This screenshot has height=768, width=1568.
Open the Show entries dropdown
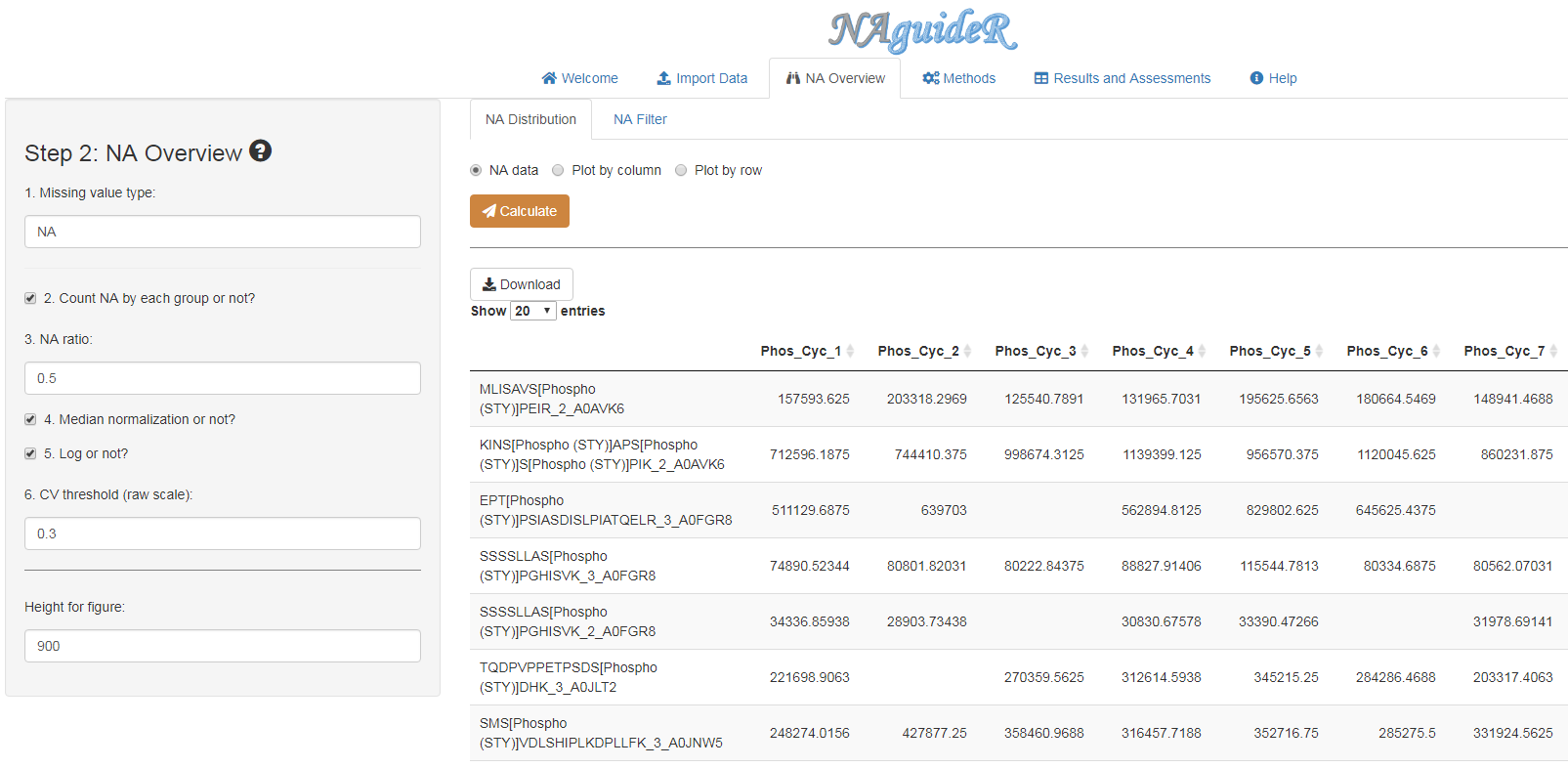click(533, 311)
